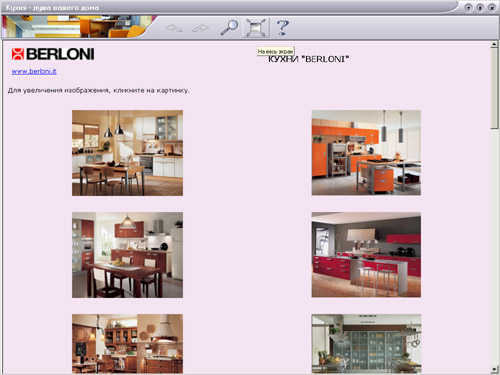Enlarge the dark wood dining kitchen thumbnail
Screen dimensions: 500x375
pyautogui.click(x=127, y=255)
